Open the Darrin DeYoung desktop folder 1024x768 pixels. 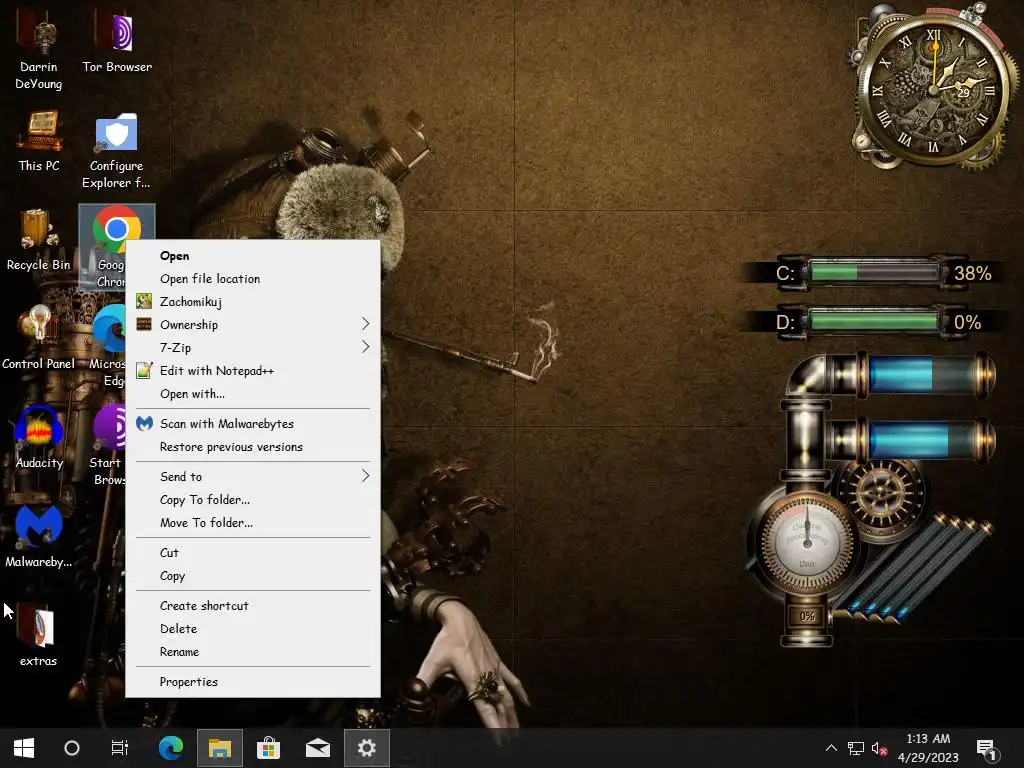[x=39, y=49]
